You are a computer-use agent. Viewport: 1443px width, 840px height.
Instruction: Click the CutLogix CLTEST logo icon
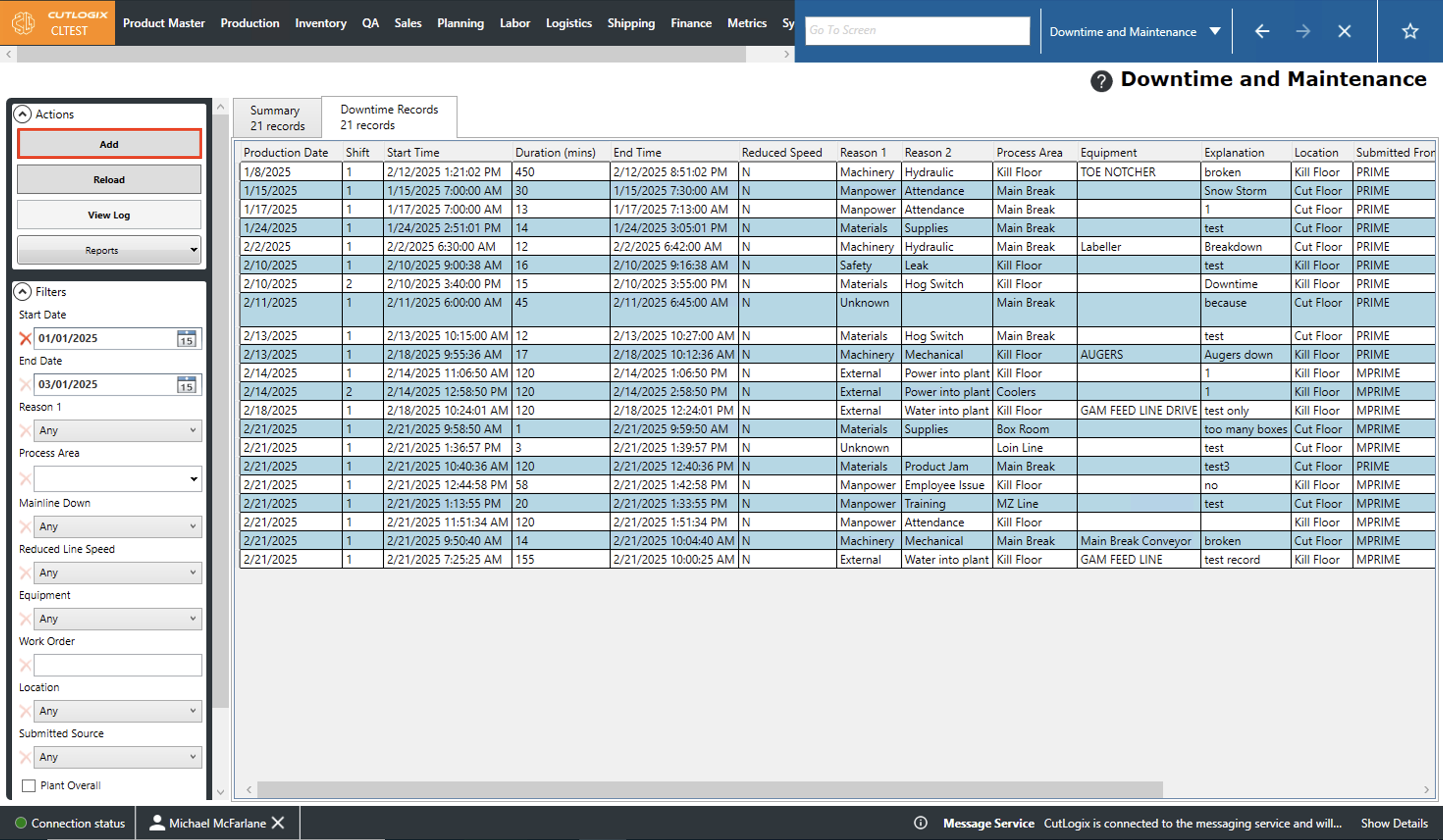click(x=24, y=23)
